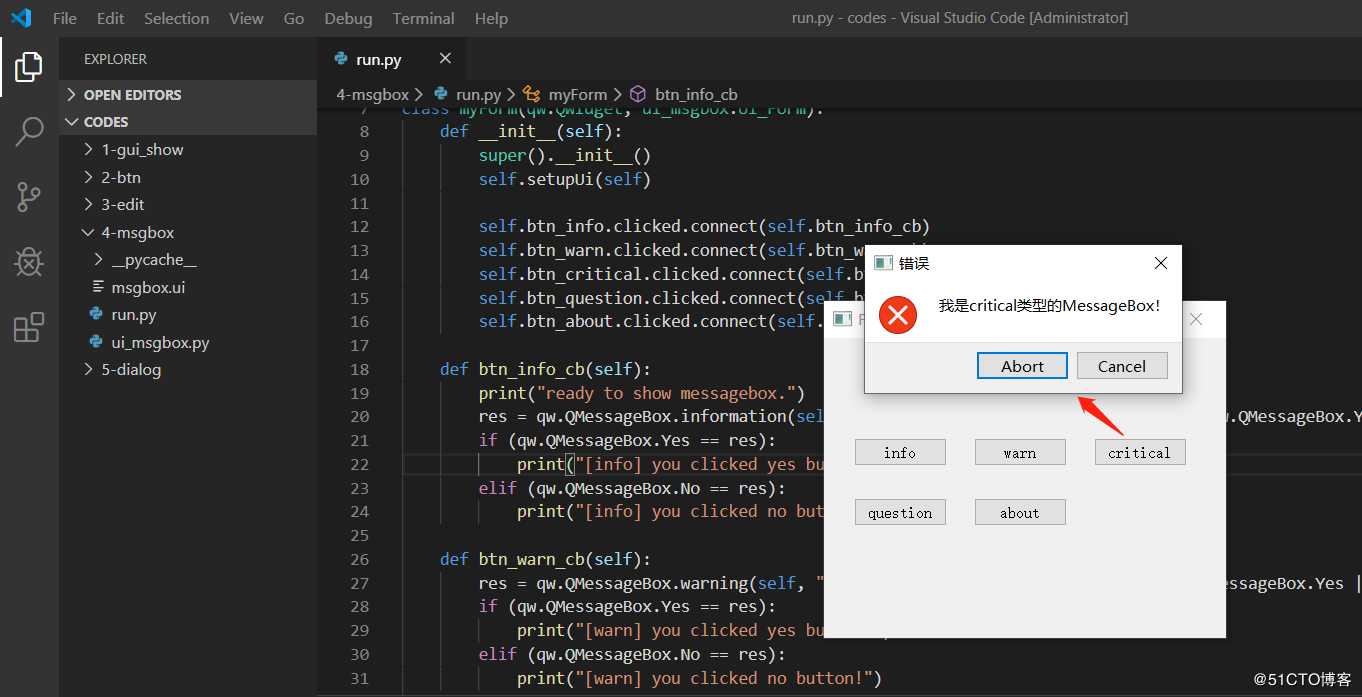Screen dimensions: 1362x697
Task: Click the 'self.setupUi(self)' code line
Action: point(564,179)
